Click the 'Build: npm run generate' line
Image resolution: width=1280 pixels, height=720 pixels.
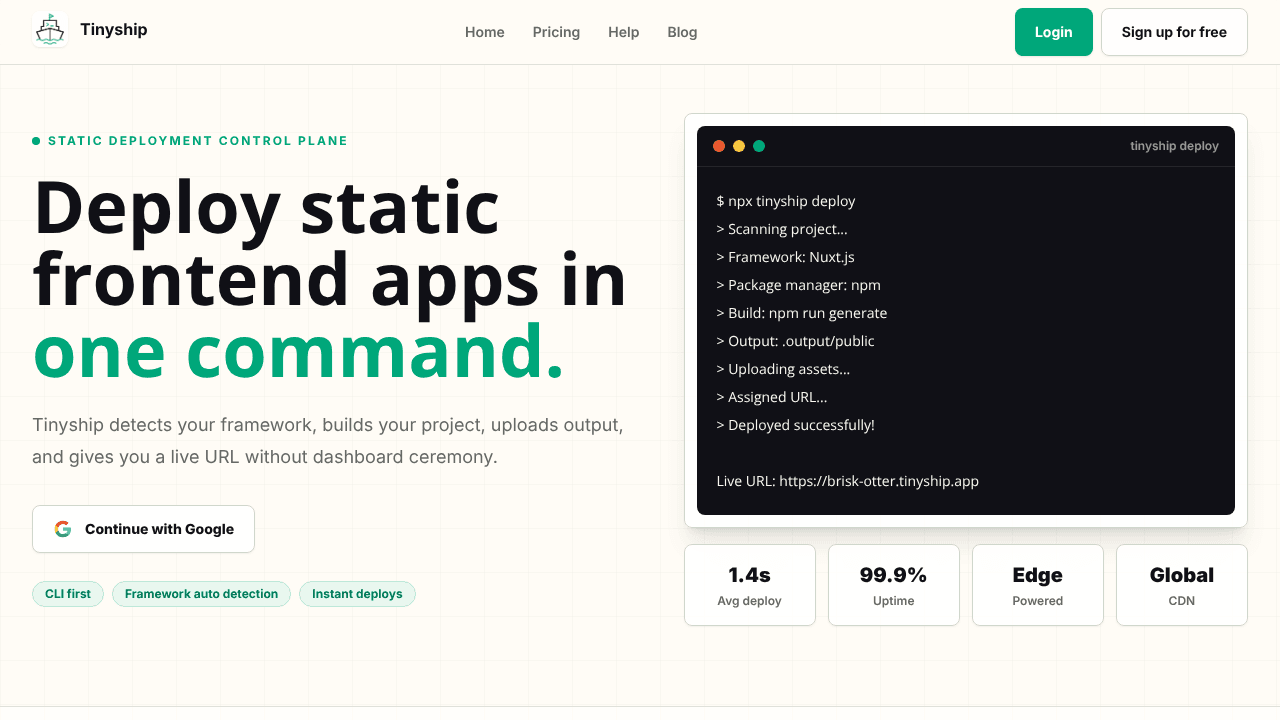[802, 313]
